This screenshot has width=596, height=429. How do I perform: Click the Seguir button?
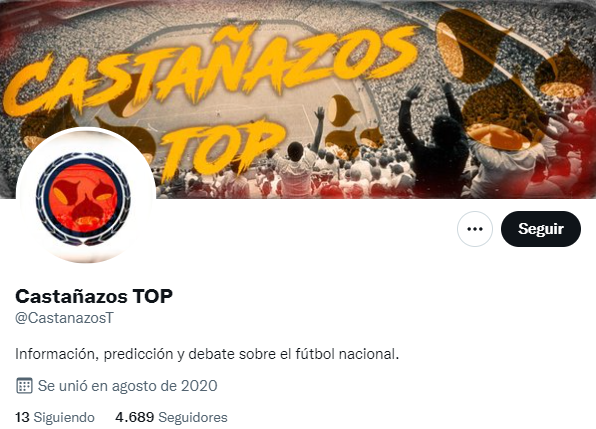(x=541, y=229)
